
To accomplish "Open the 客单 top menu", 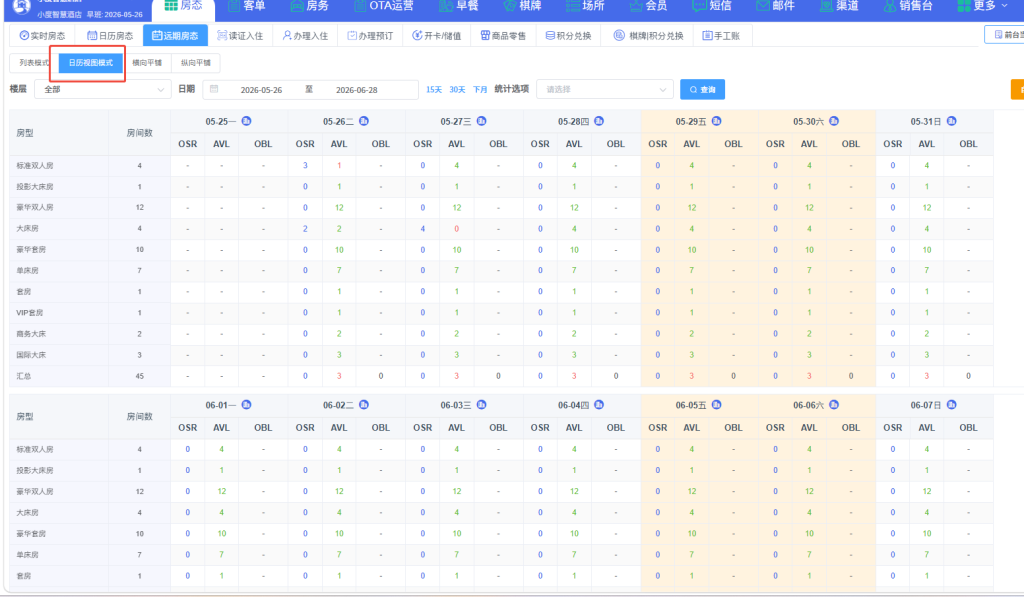I will 247,6.
